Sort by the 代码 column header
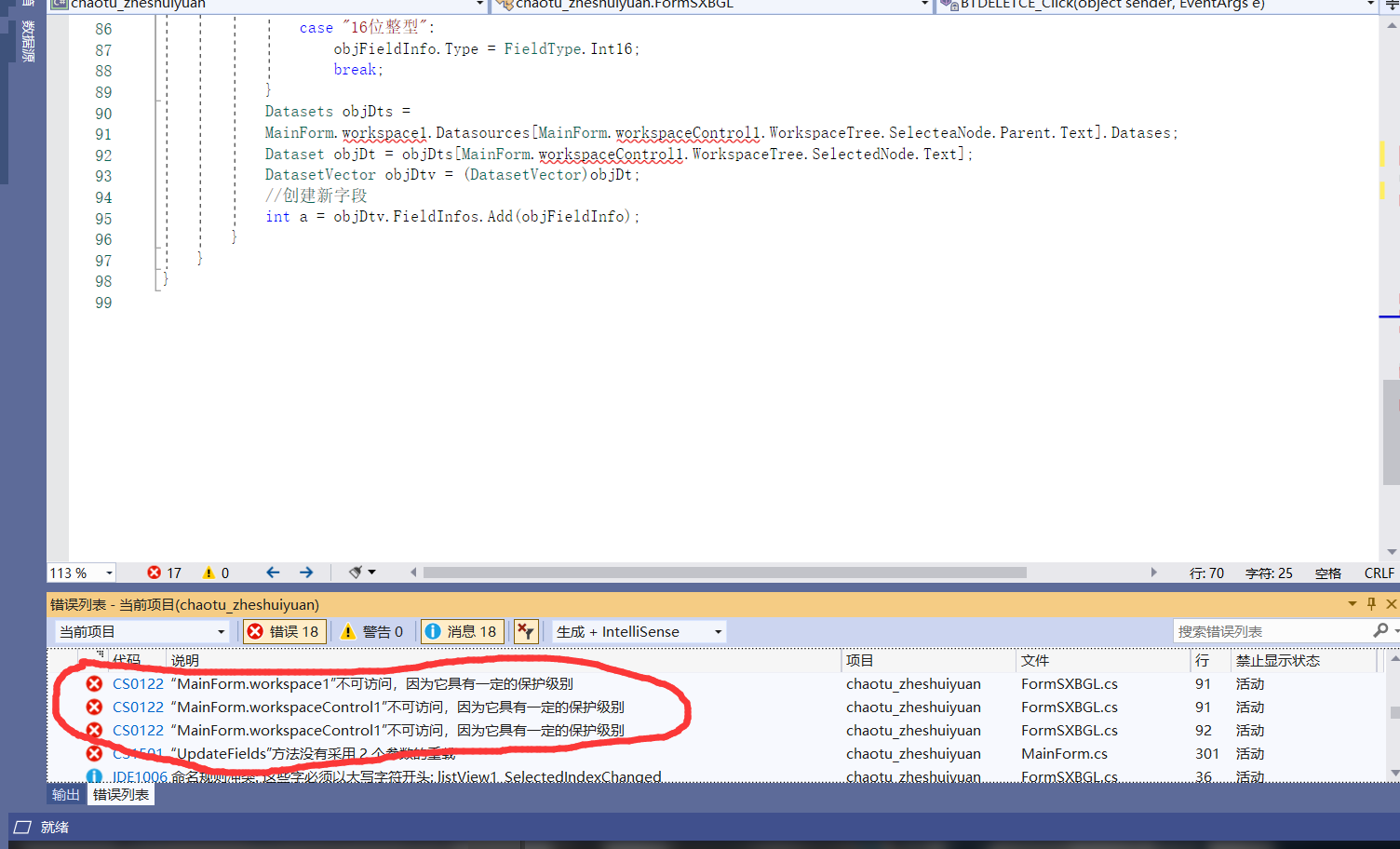Screen dimensions: 1400x849 [x=136, y=660]
